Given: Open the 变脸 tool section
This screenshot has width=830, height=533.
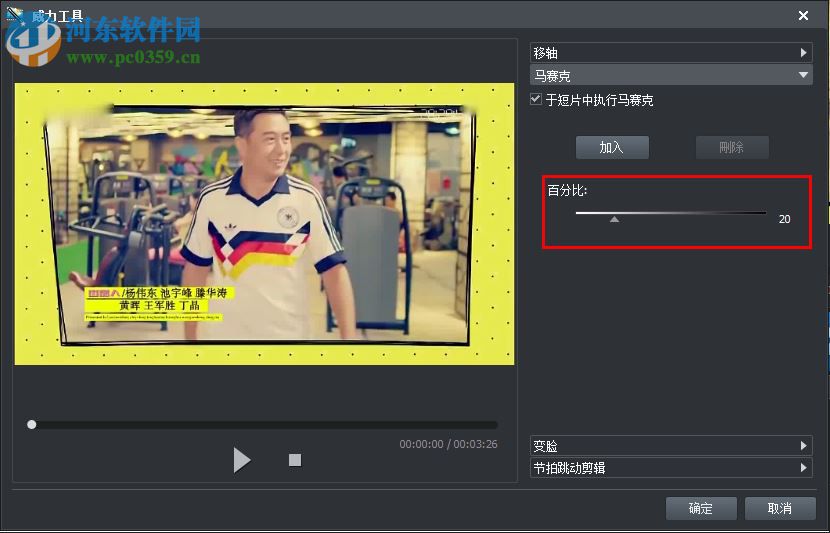Looking at the screenshot, I should [x=671, y=446].
